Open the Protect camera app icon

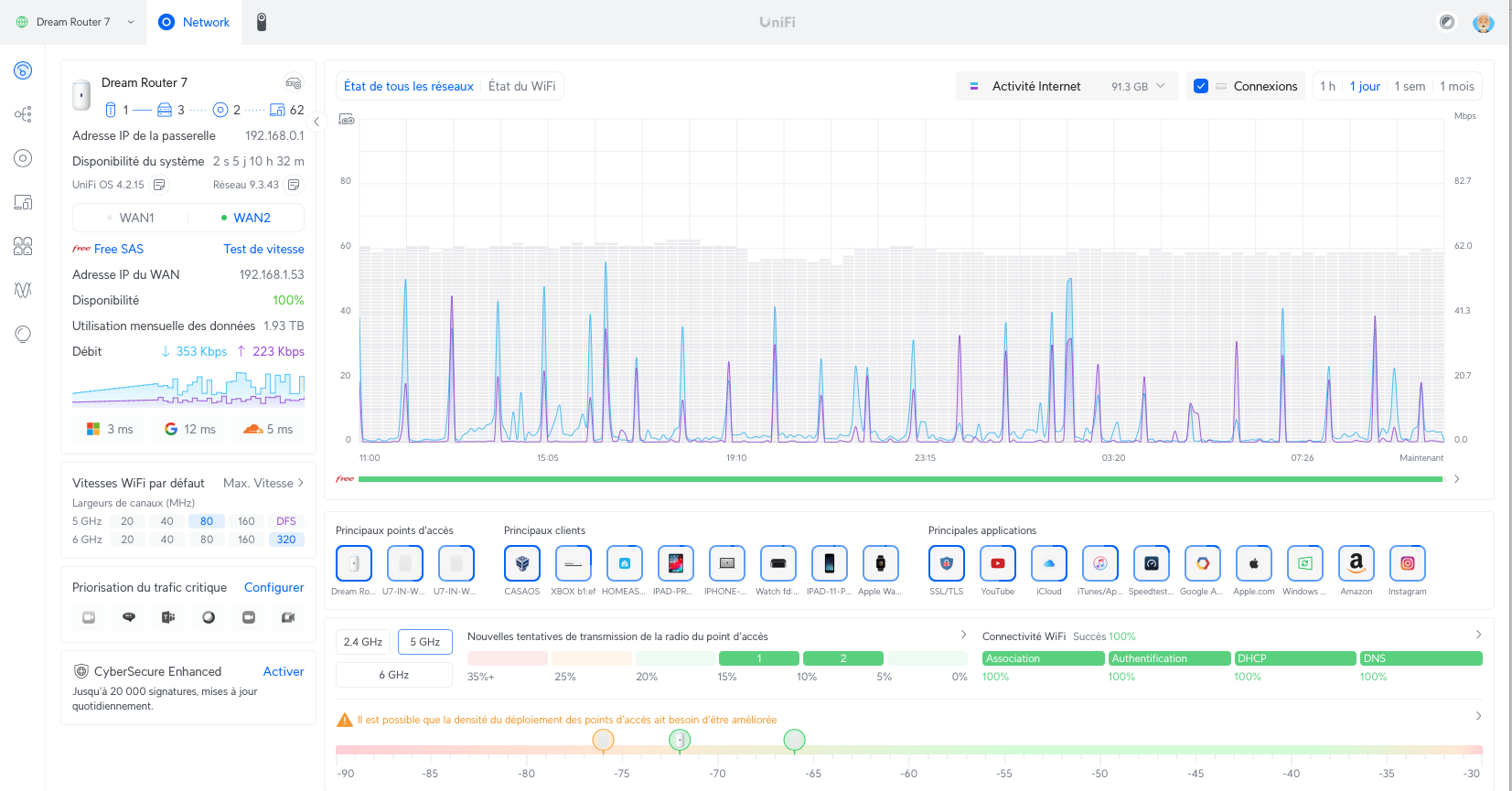261,22
